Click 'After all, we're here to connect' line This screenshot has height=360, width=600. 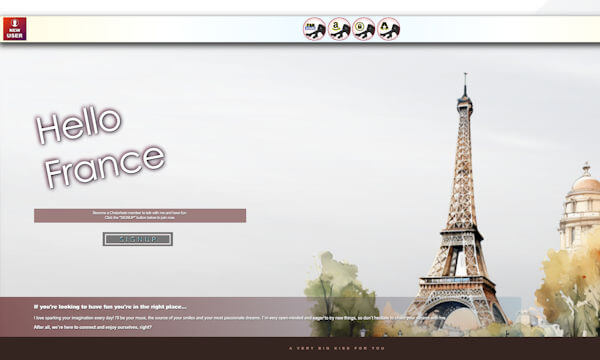93,327
